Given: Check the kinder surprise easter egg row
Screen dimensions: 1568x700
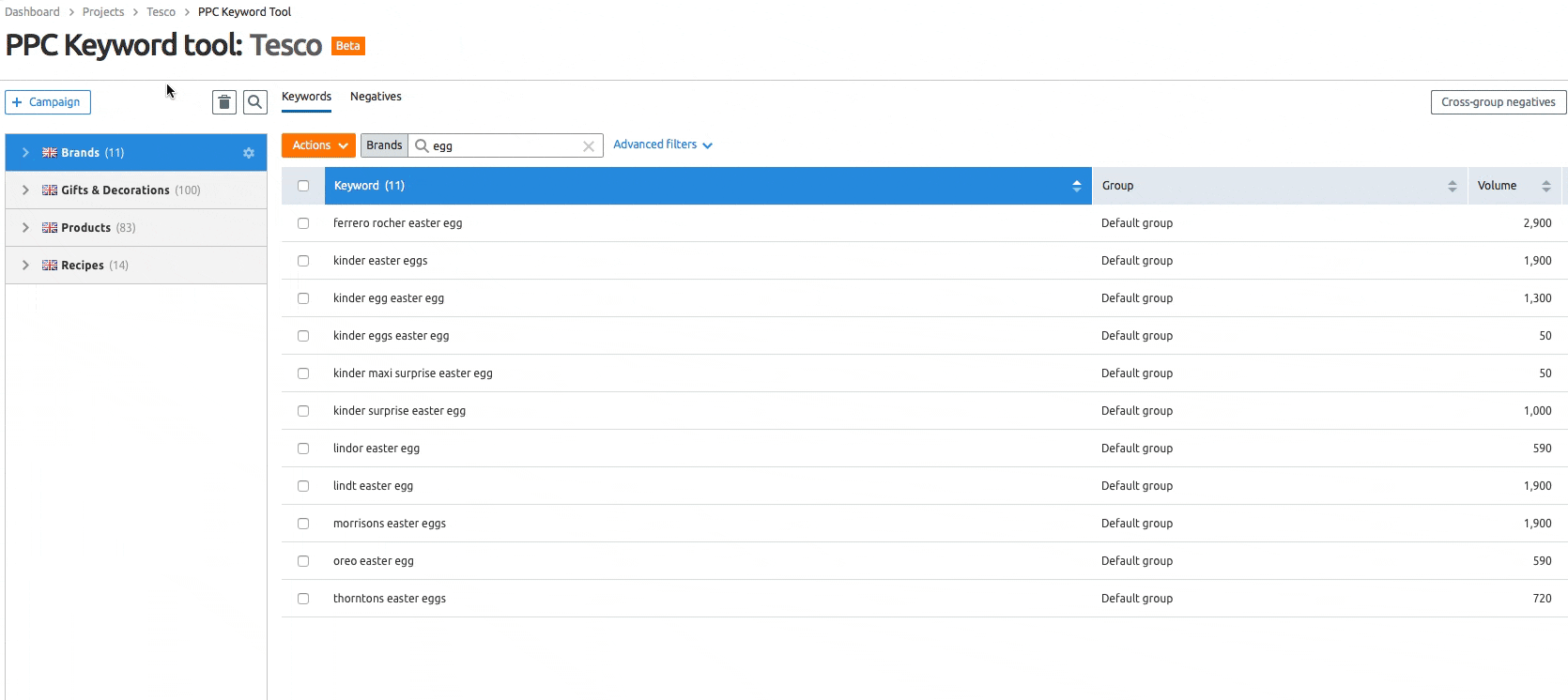Looking at the screenshot, I should coord(303,411).
